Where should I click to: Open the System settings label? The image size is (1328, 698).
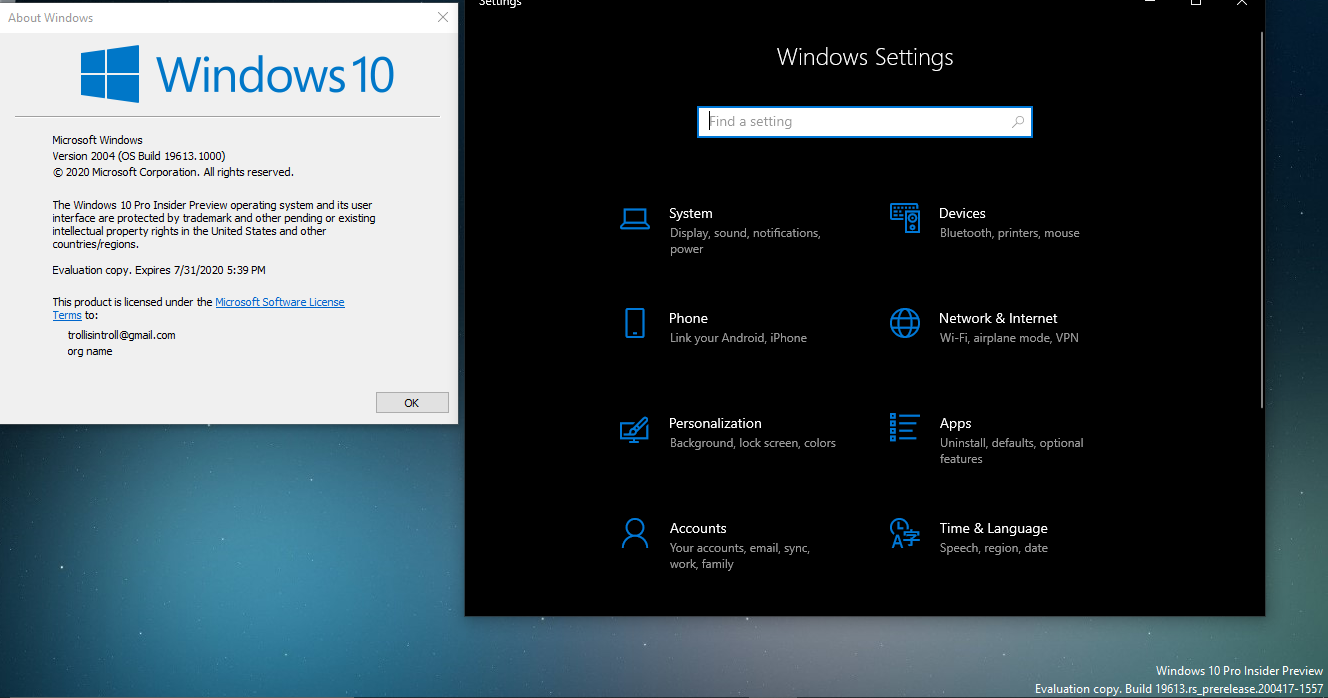click(691, 213)
